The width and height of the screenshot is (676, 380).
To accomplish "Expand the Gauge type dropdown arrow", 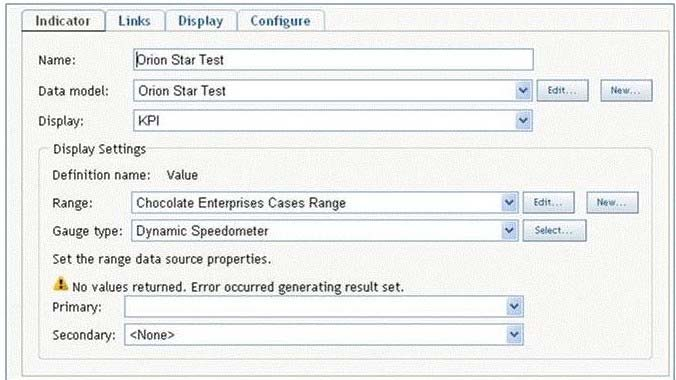I will pyautogui.click(x=509, y=231).
